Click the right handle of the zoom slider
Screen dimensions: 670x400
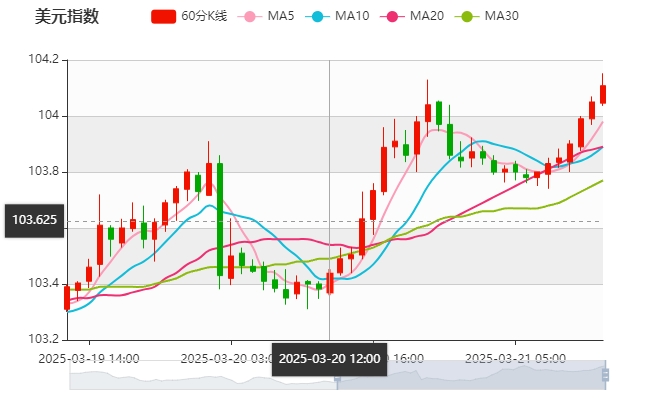coord(607,376)
